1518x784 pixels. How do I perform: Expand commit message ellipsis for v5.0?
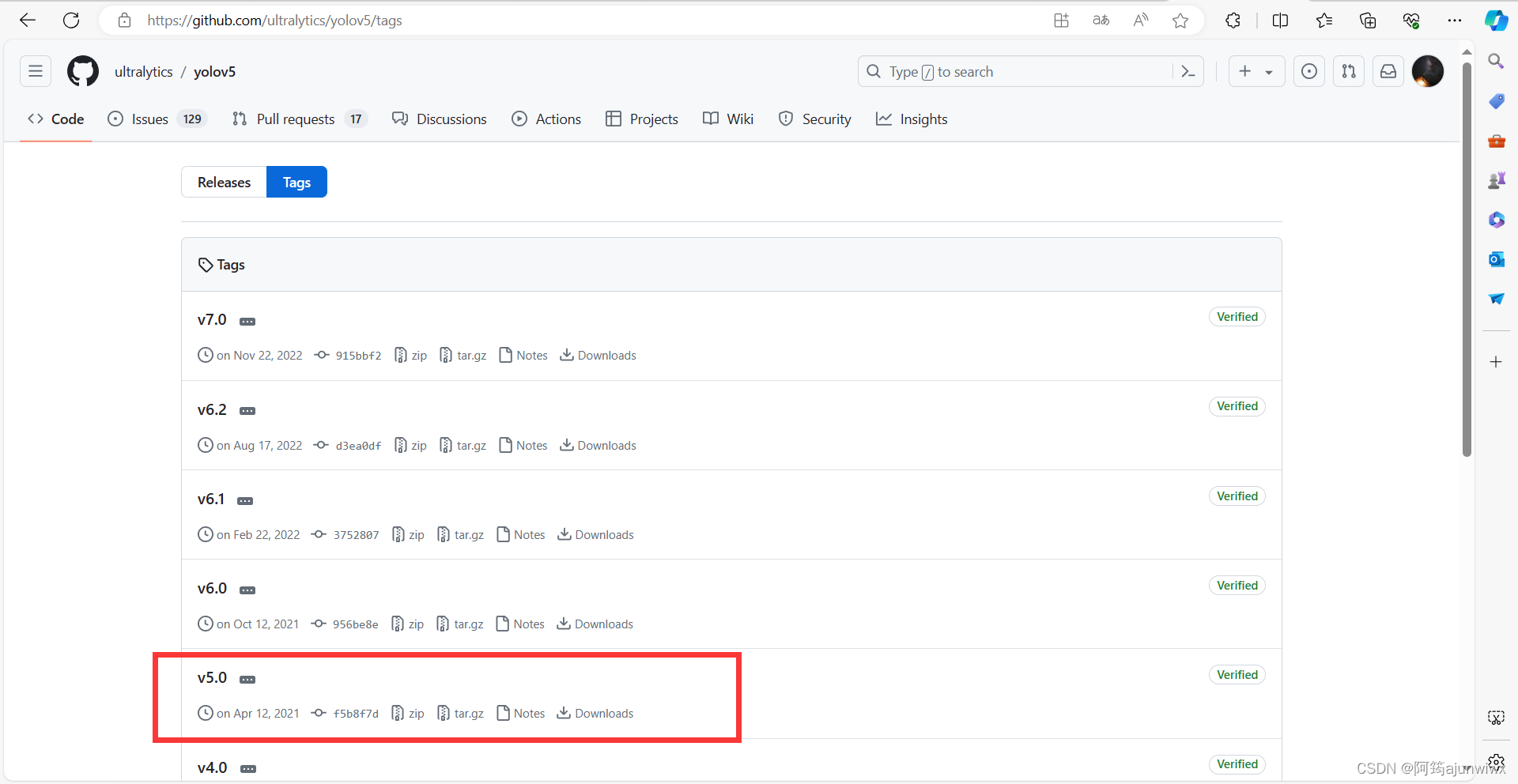pyautogui.click(x=247, y=680)
